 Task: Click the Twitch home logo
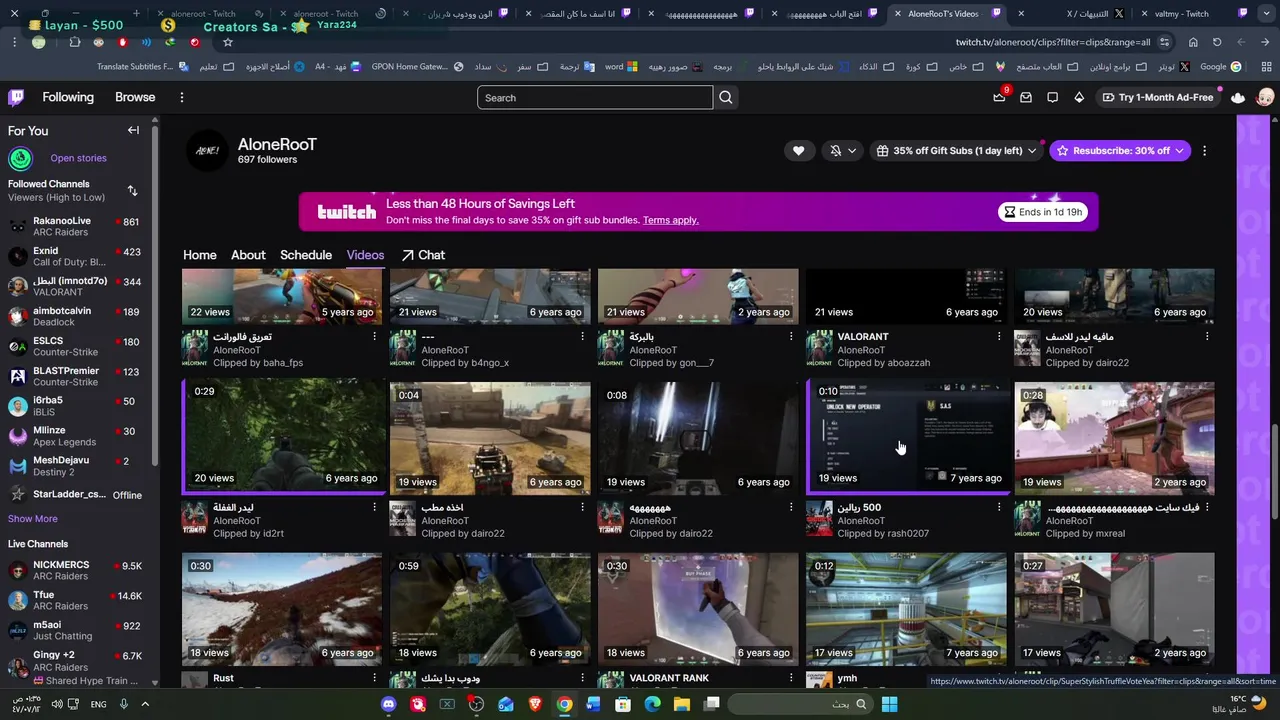point(16,97)
